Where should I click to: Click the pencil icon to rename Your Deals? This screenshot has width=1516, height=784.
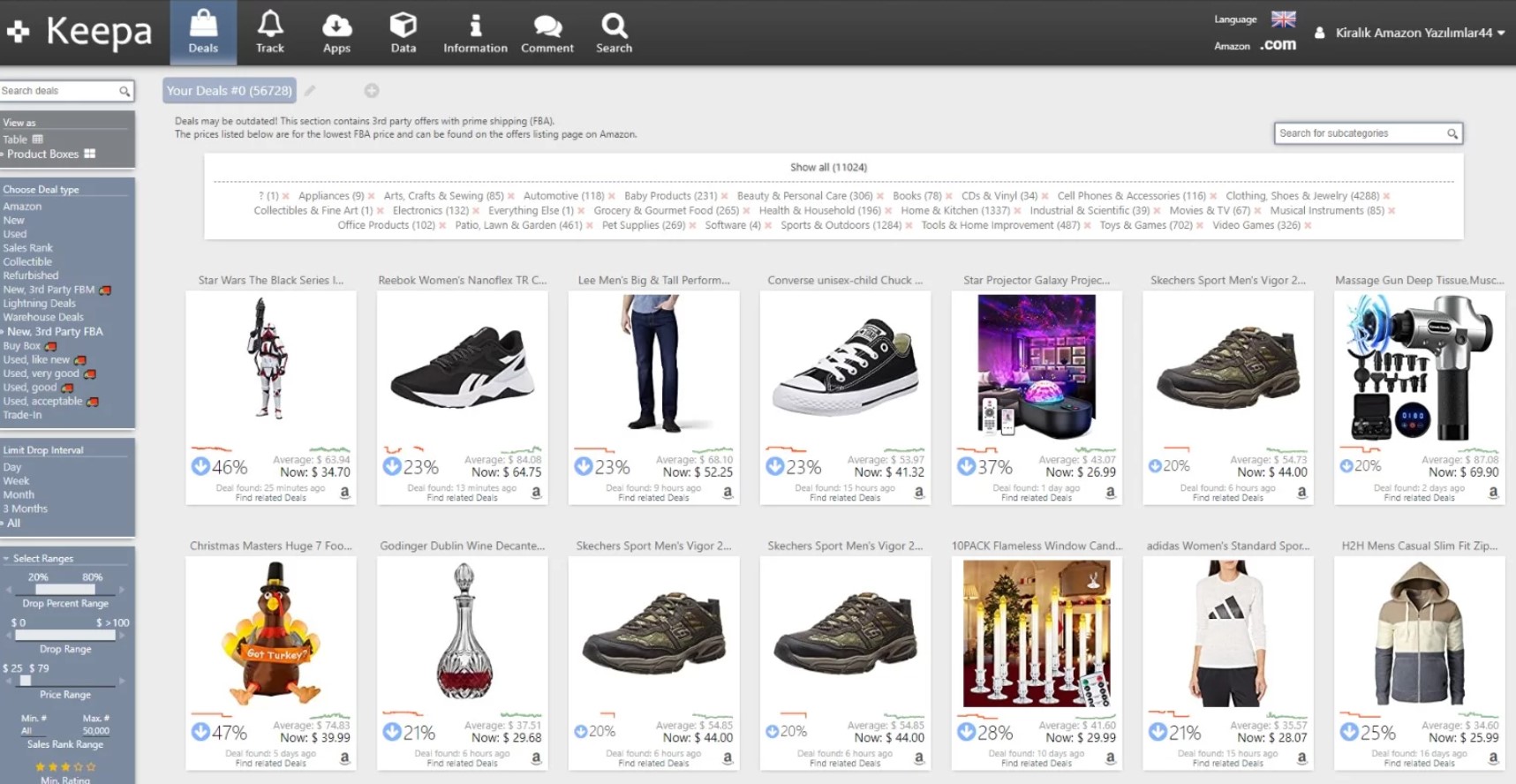(310, 90)
